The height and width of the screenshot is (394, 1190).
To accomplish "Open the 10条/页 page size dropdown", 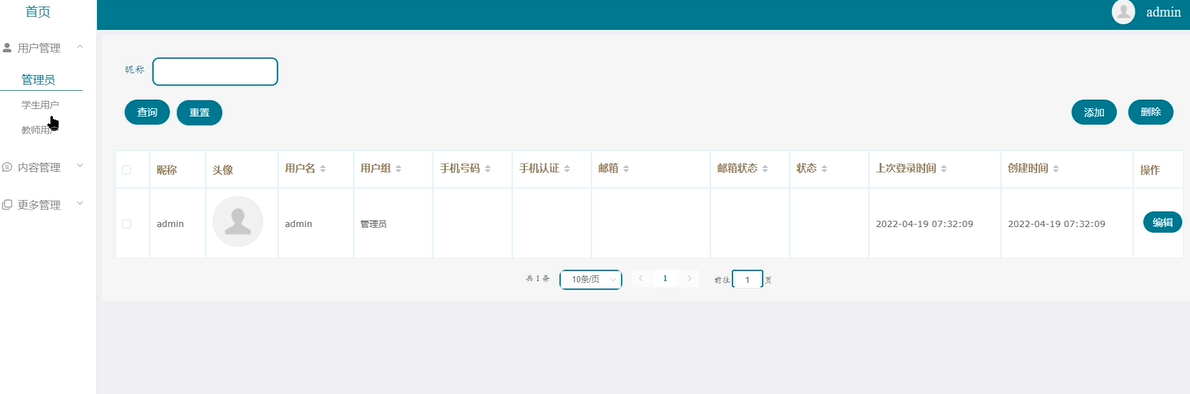I will tap(590, 279).
